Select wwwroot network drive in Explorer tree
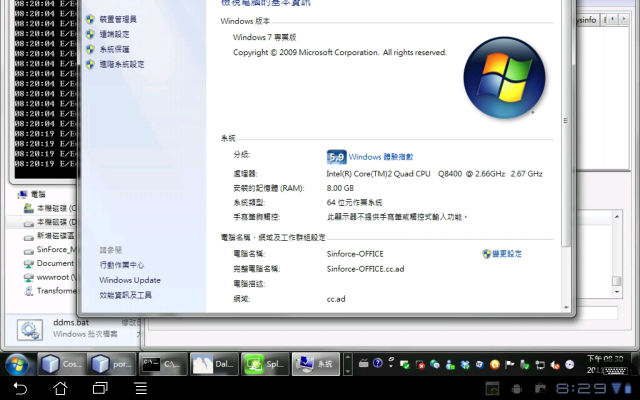Viewport: 640px width, 400px height. pos(50,278)
